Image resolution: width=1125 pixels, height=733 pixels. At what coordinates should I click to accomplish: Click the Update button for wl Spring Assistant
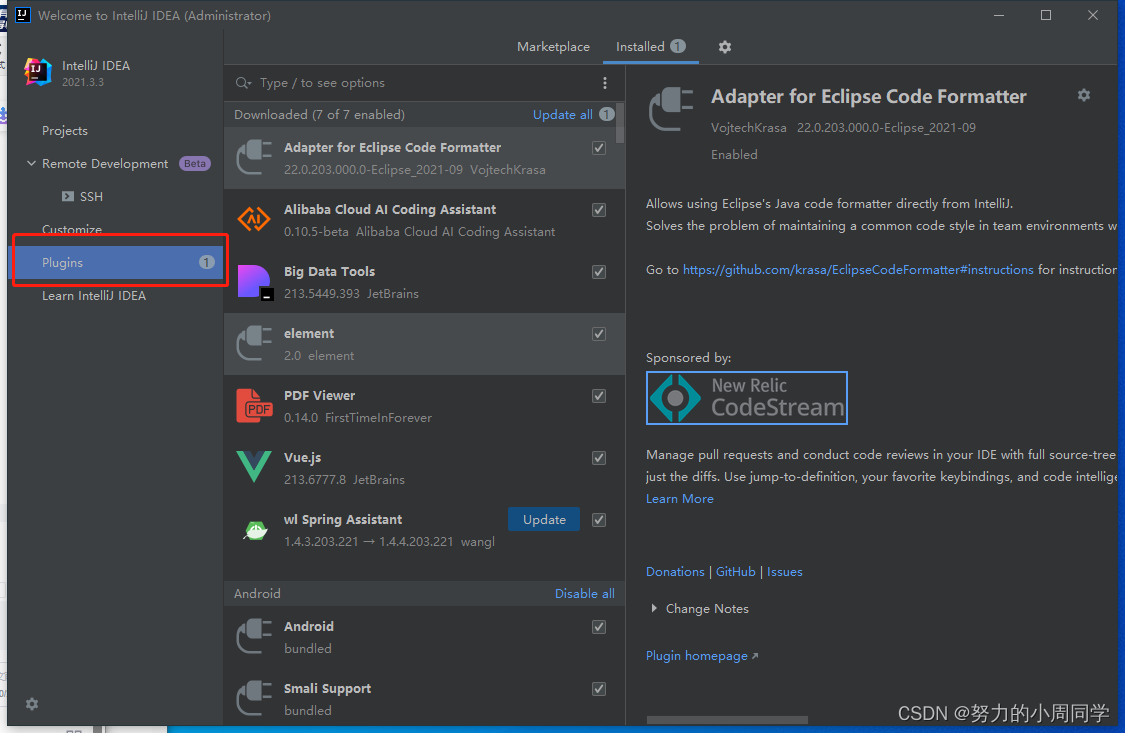(x=544, y=519)
